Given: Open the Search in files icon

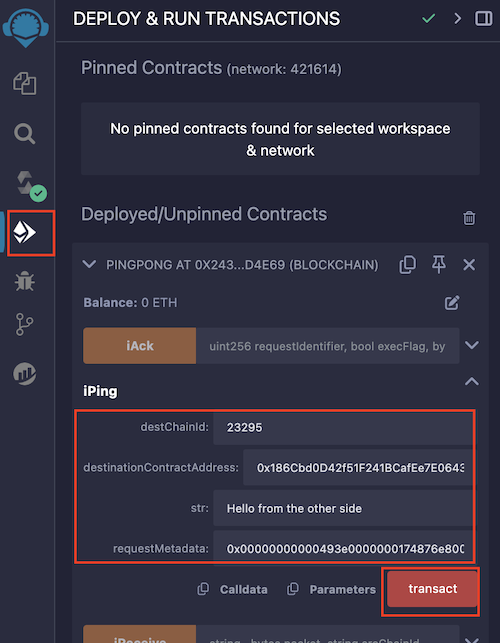Looking at the screenshot, I should pyautogui.click(x=25, y=134).
